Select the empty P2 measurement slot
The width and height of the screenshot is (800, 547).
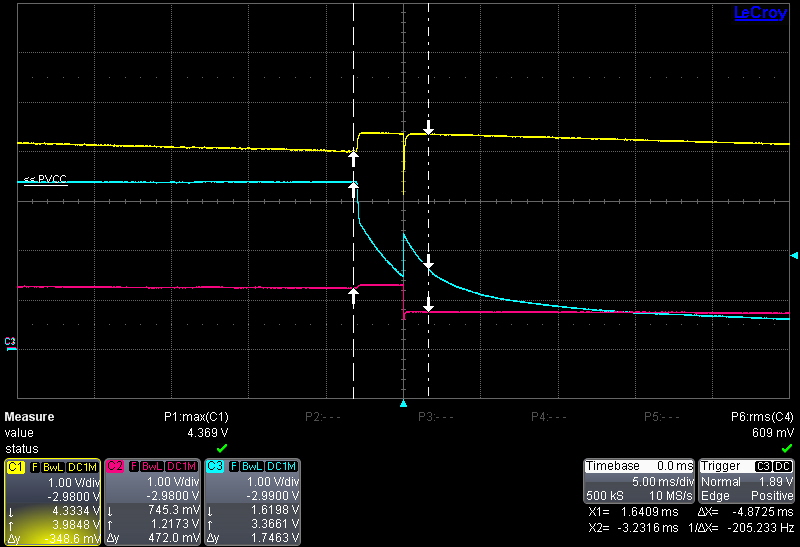pos(322,417)
